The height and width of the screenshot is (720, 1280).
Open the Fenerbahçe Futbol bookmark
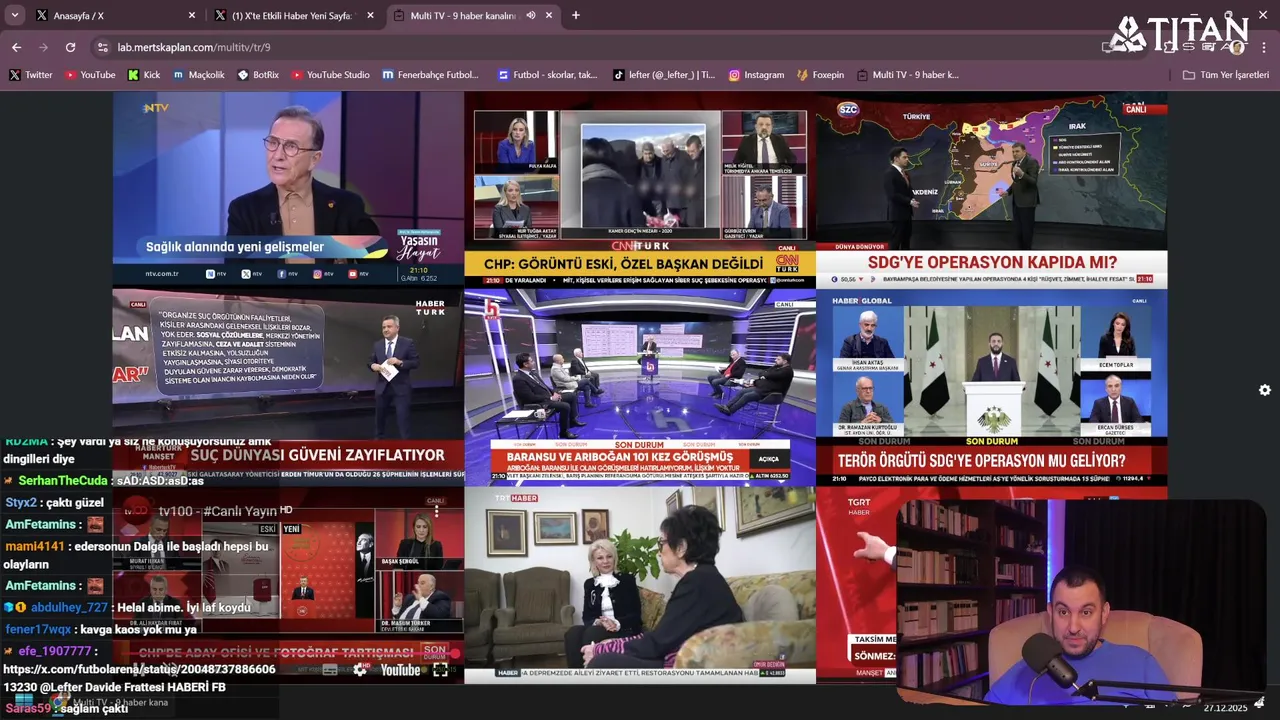[431, 75]
